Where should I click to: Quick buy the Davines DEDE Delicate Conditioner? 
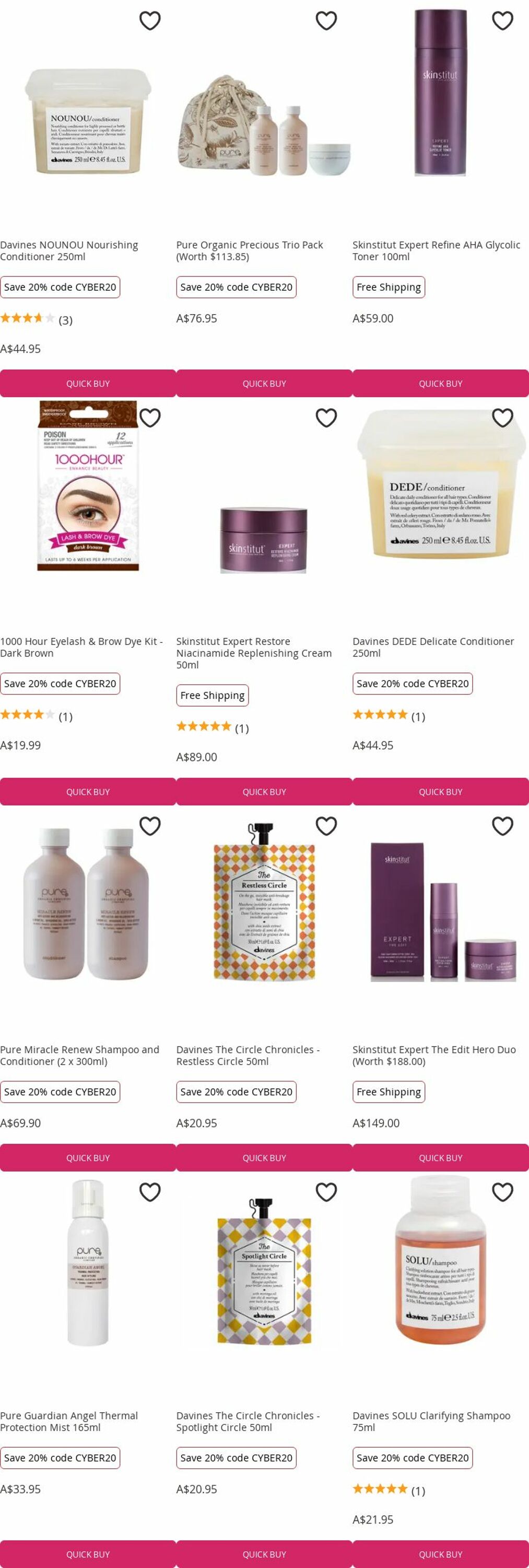[x=441, y=792]
